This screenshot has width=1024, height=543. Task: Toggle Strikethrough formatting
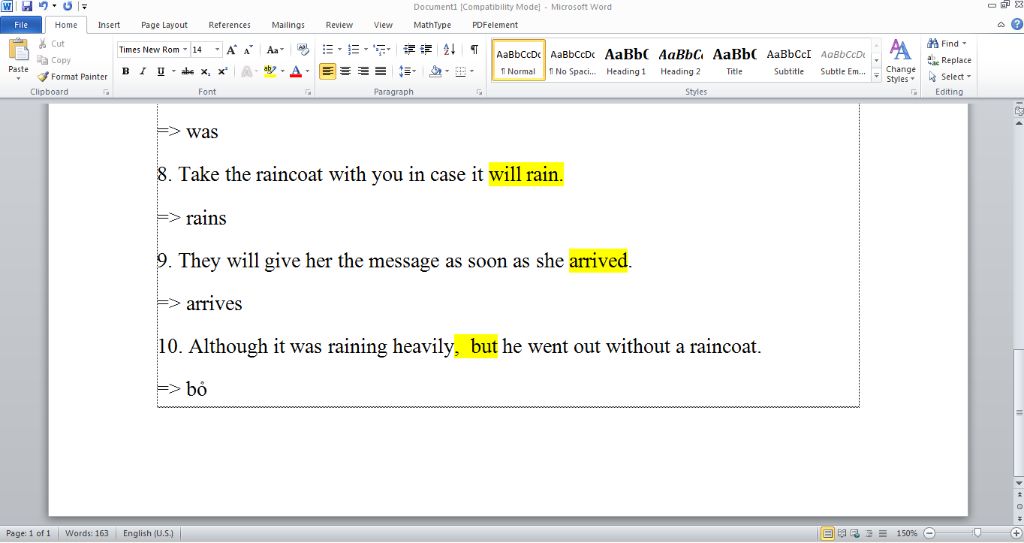[188, 71]
